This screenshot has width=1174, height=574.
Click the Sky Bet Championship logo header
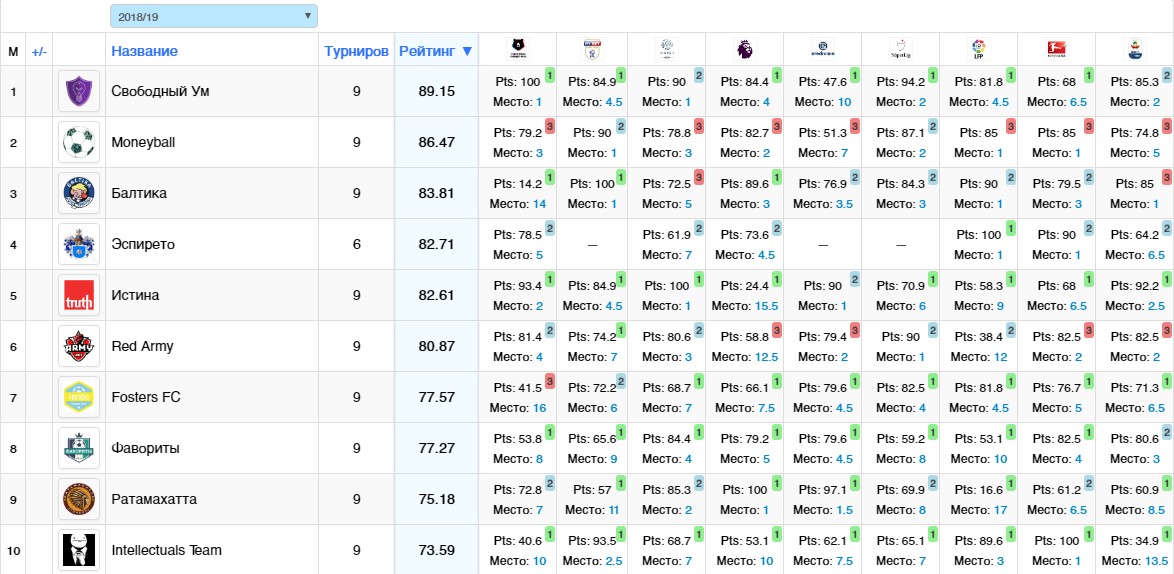pos(592,46)
